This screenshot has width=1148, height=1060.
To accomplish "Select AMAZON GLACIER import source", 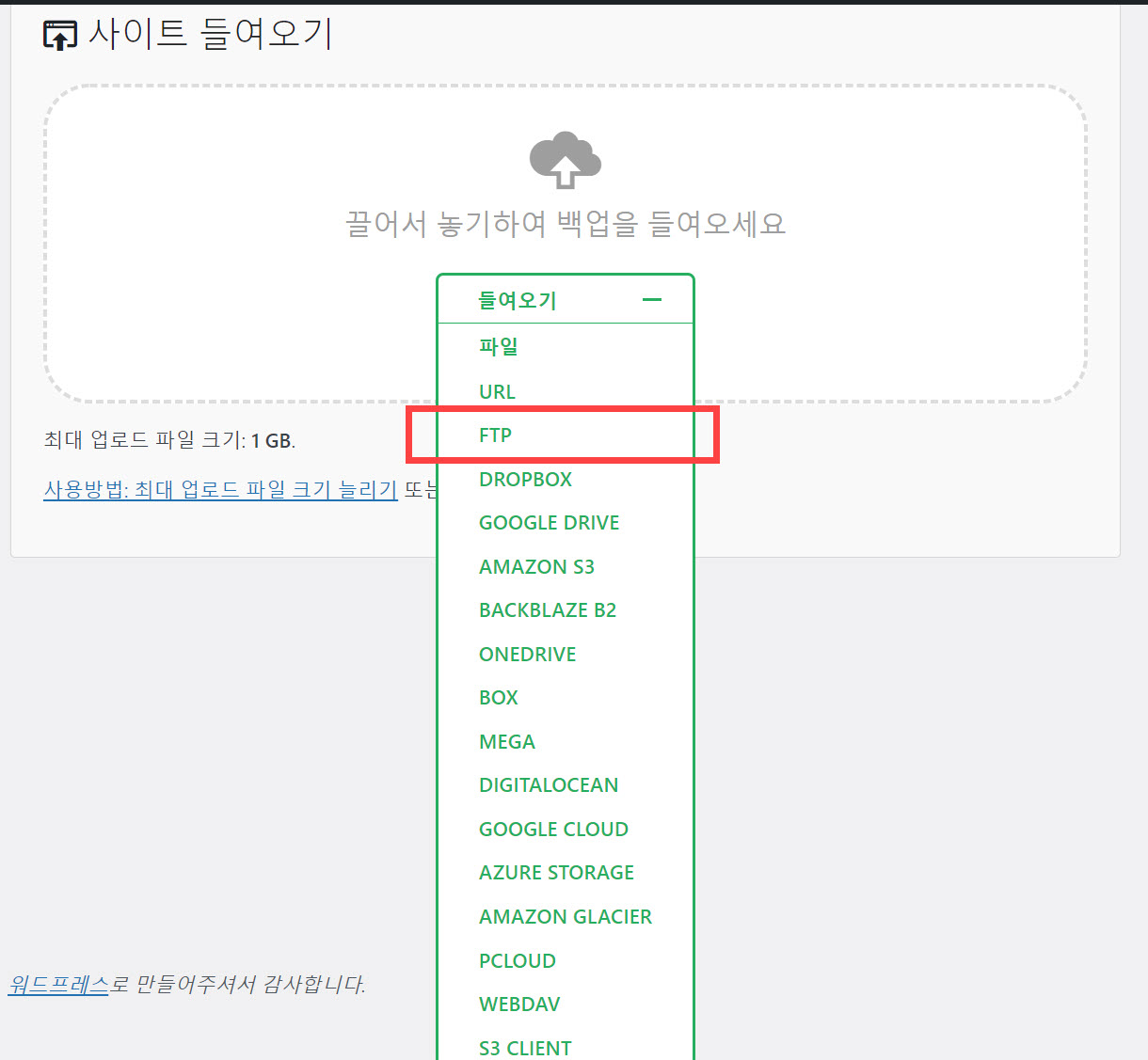I will pyautogui.click(x=566, y=916).
